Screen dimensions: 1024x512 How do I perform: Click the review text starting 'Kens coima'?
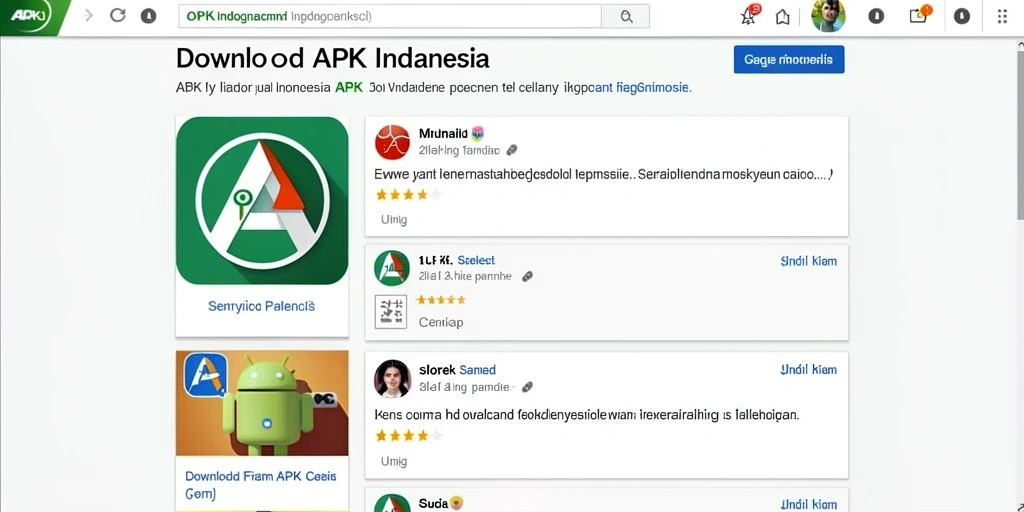(587, 415)
